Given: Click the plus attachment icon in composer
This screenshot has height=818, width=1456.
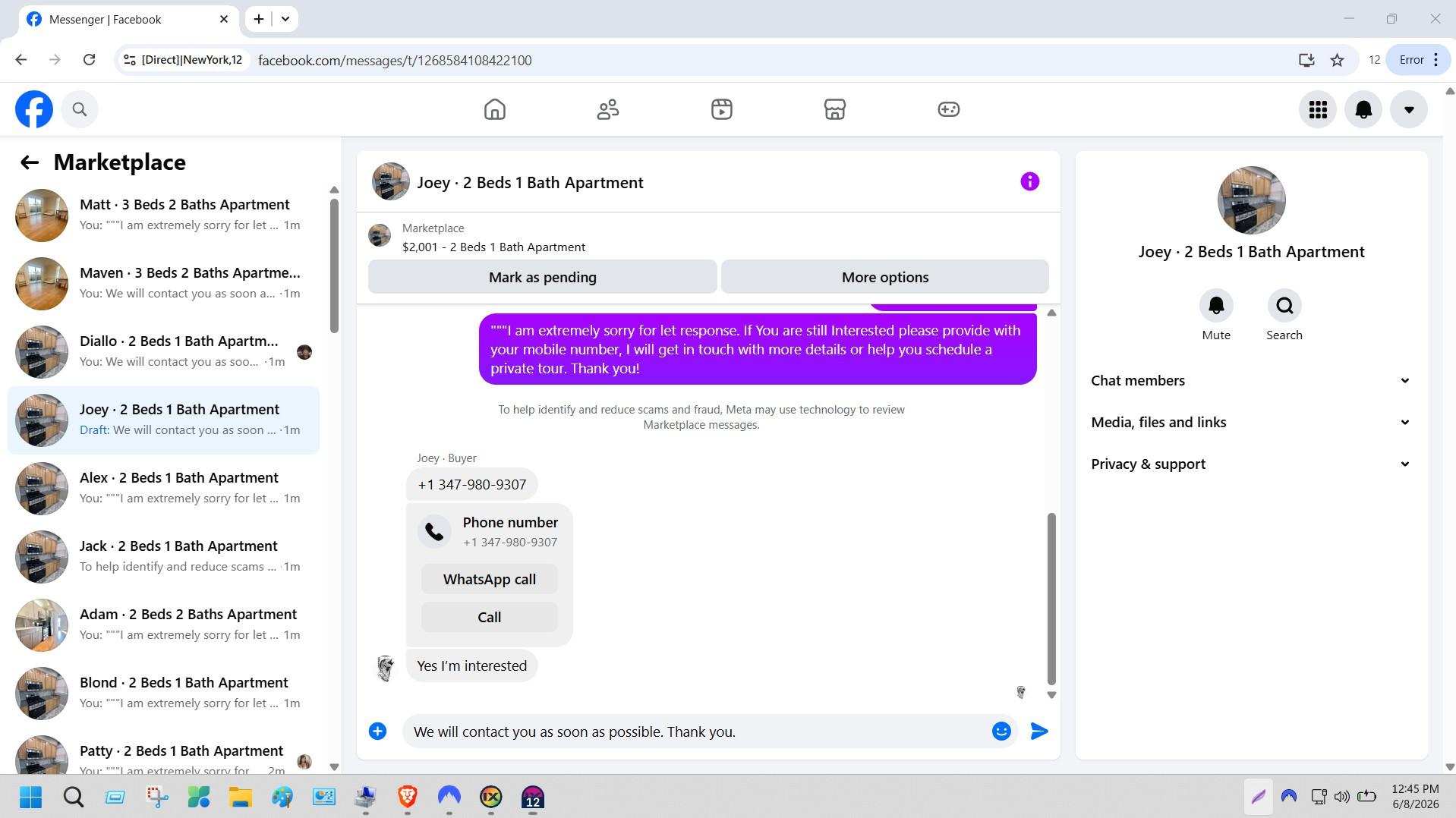Looking at the screenshot, I should [377, 731].
